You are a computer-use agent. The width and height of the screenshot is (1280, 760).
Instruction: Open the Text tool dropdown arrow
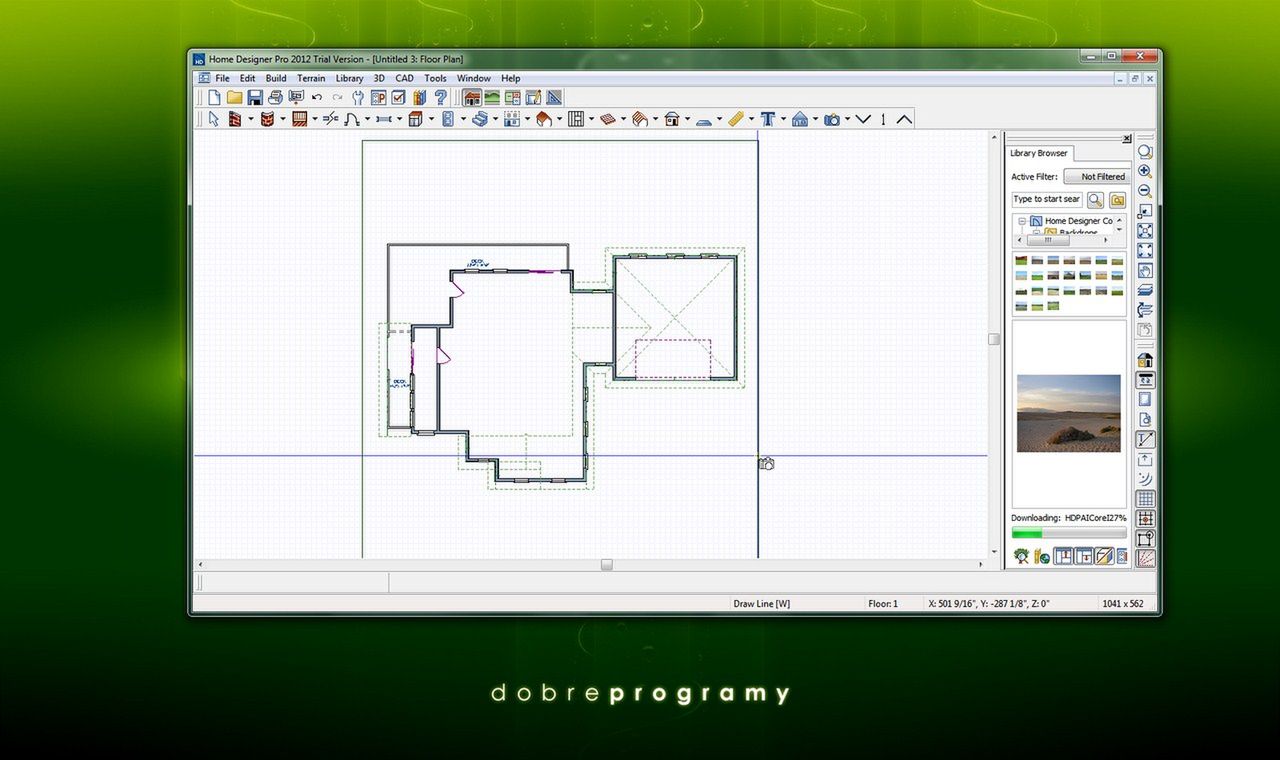point(783,119)
